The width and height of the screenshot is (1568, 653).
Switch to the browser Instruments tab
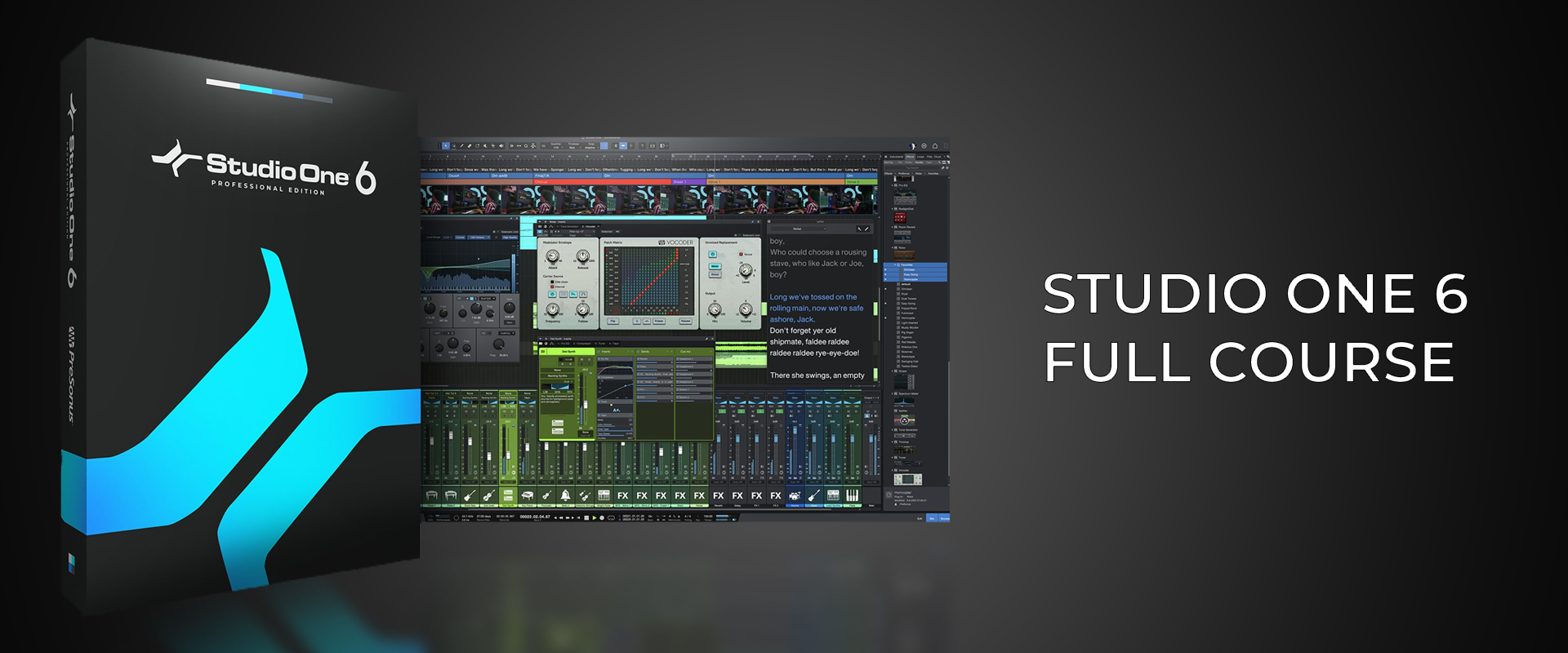tap(896, 157)
